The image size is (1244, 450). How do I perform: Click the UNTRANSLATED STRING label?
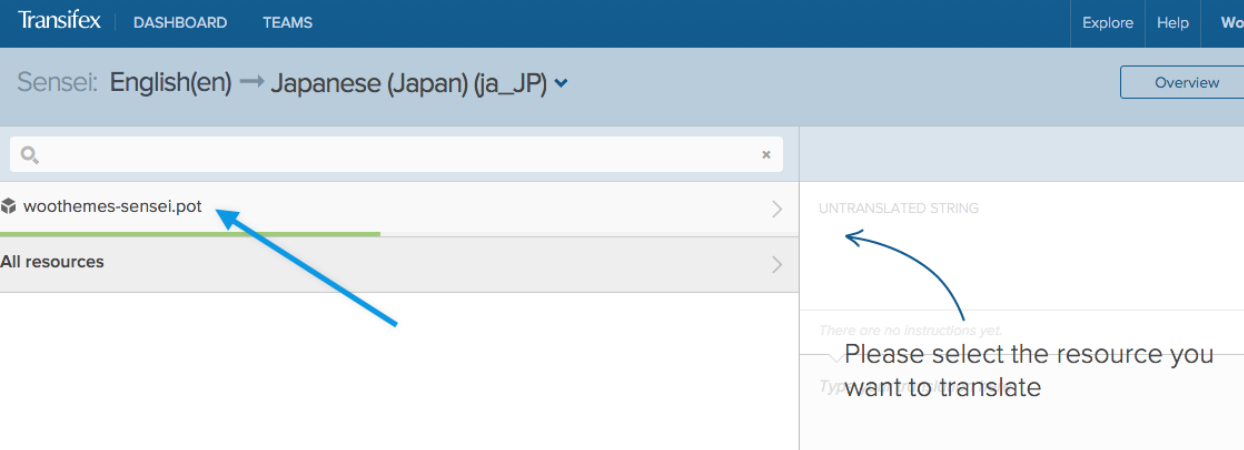click(898, 208)
